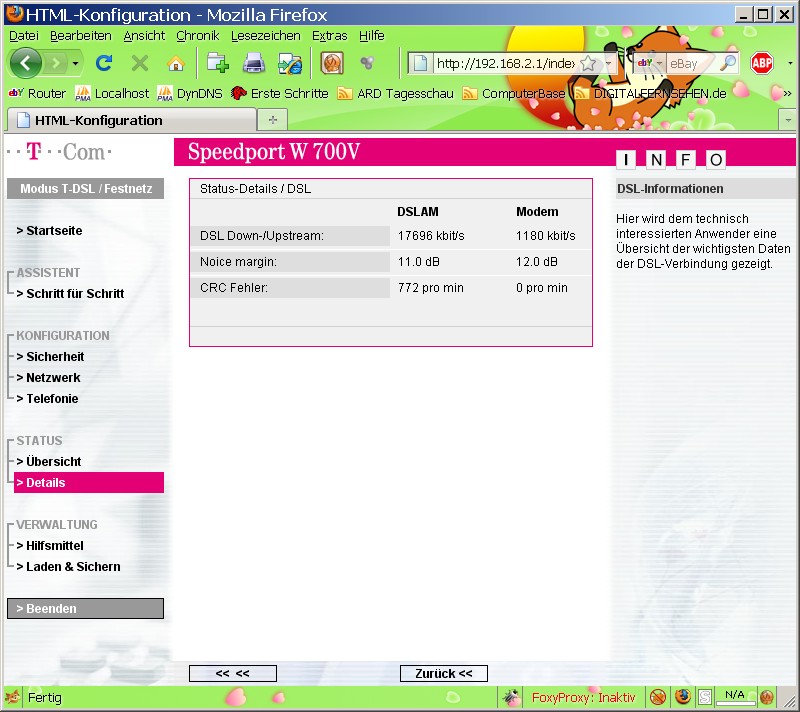Click the magnifier search icon

(x=728, y=63)
